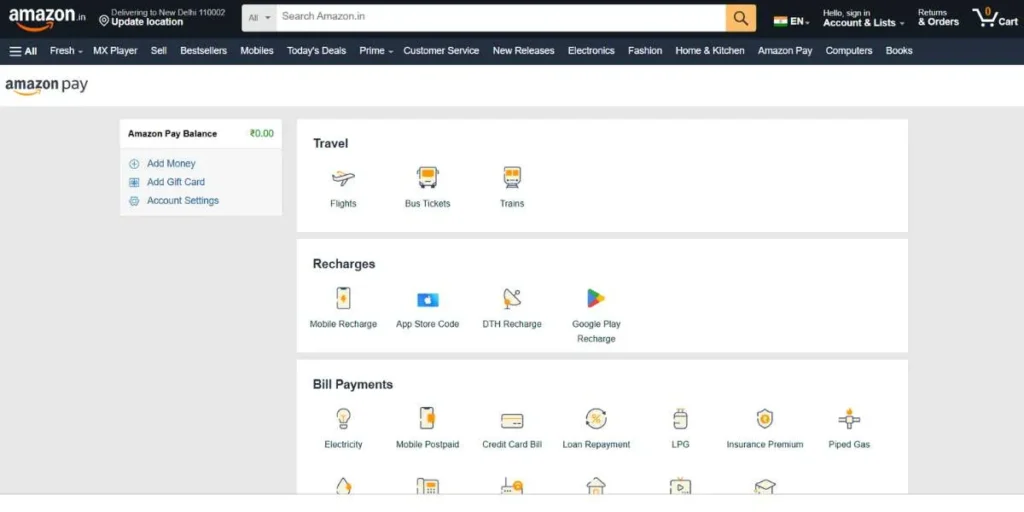Click the Add Money plus icon

134,164
